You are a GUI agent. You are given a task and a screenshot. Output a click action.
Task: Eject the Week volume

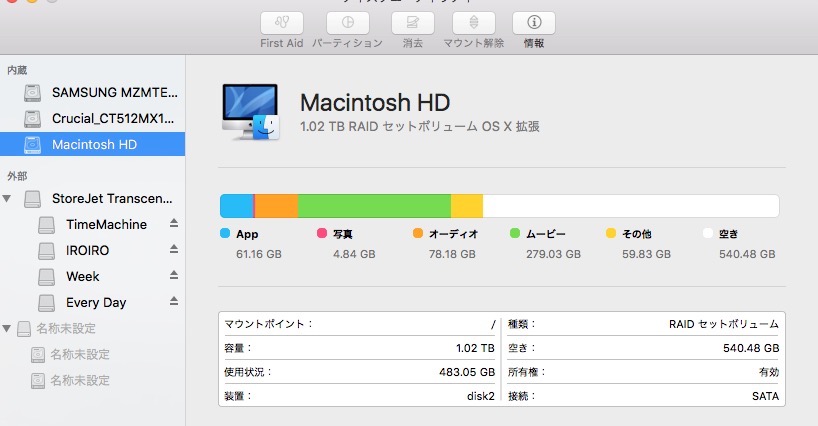pyautogui.click(x=172, y=276)
